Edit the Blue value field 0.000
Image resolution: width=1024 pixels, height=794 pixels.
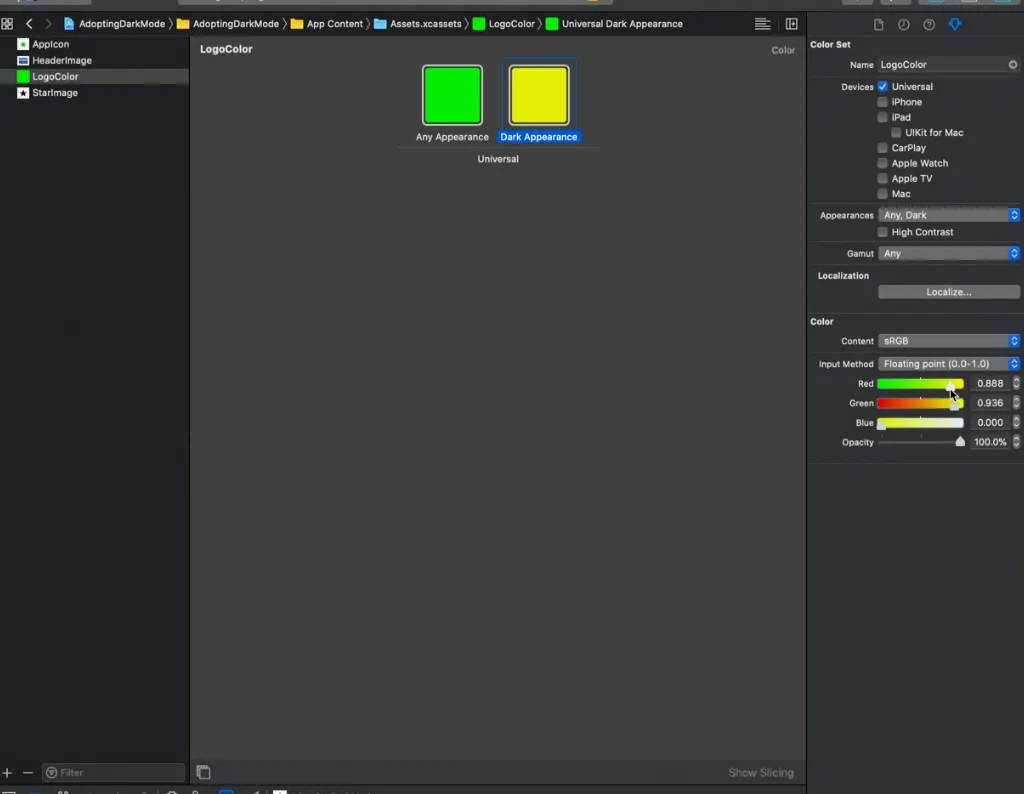[x=990, y=422]
